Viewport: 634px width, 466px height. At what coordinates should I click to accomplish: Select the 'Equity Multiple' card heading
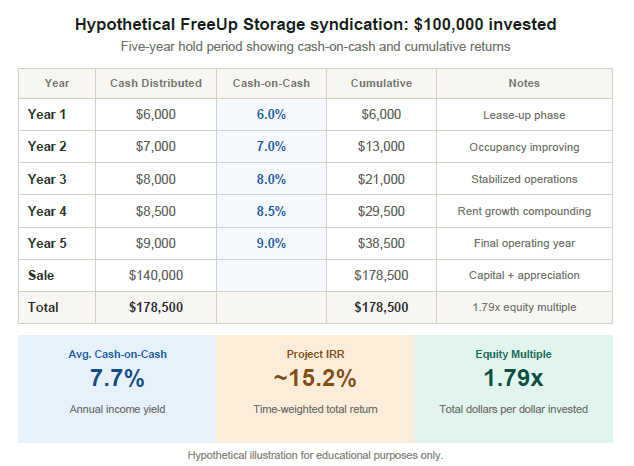click(x=514, y=354)
